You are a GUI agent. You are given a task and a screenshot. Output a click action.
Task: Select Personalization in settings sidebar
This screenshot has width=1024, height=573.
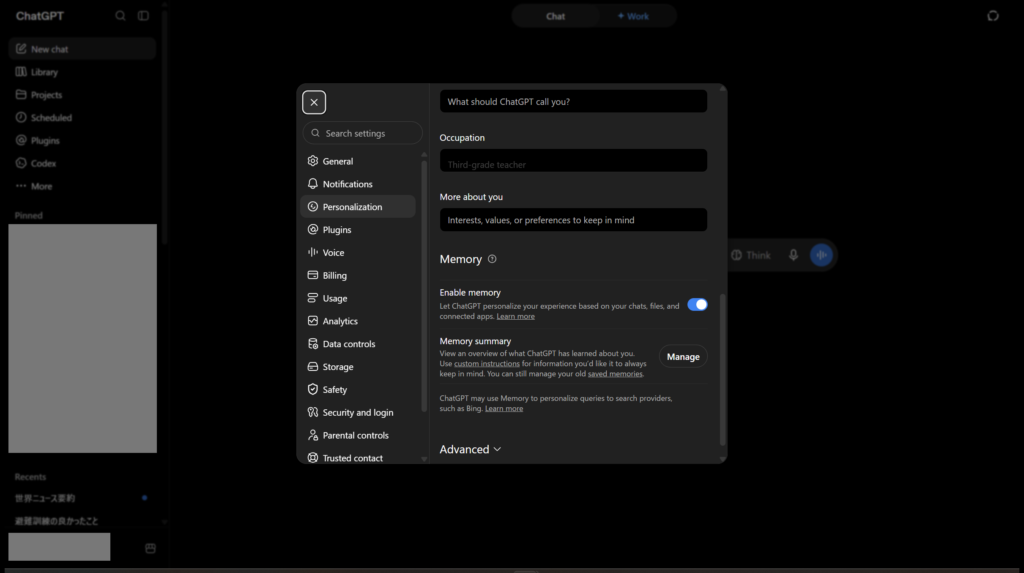click(358, 207)
